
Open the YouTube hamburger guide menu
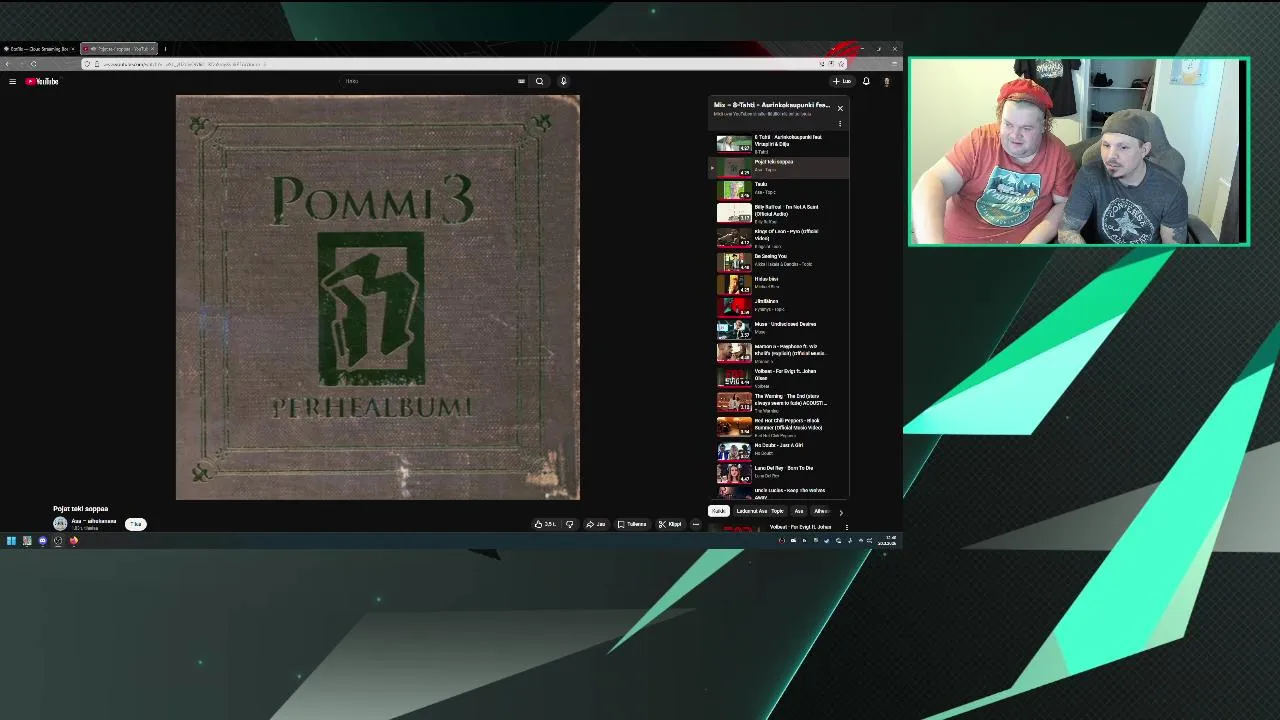pyautogui.click(x=12, y=81)
